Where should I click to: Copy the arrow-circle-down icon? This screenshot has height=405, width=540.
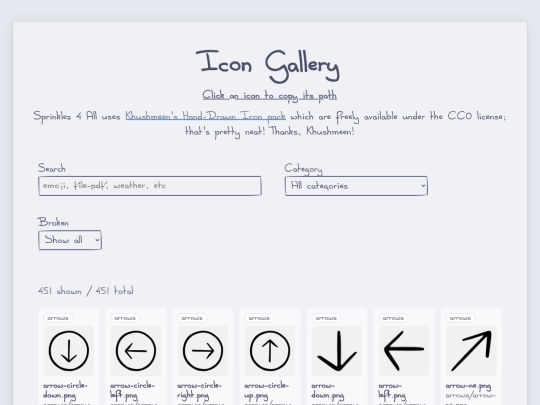69,351
